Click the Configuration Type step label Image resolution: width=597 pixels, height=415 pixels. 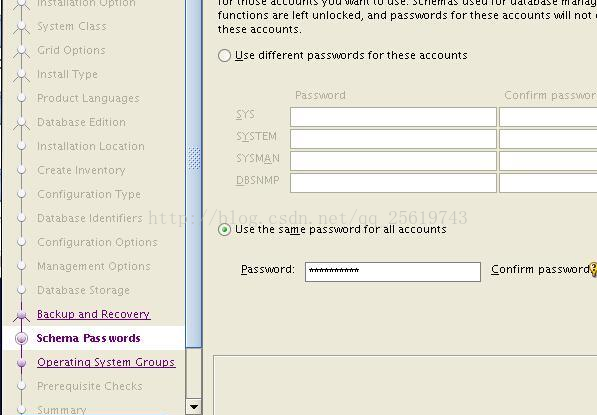[x=89, y=194]
